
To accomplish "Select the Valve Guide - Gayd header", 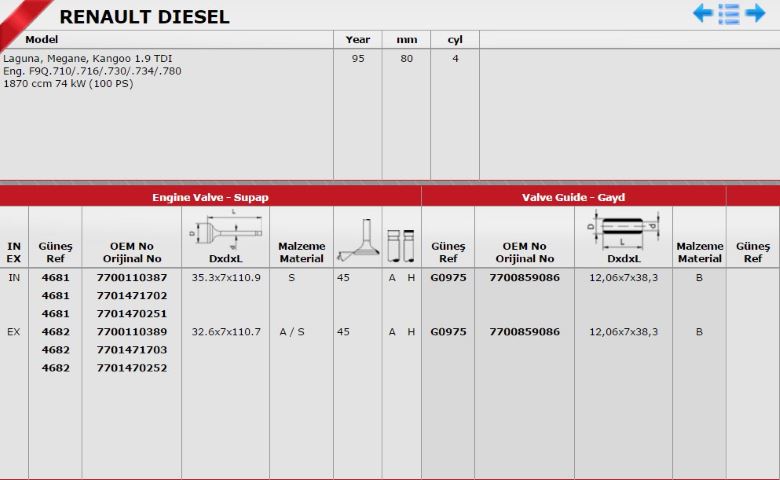I will point(573,197).
